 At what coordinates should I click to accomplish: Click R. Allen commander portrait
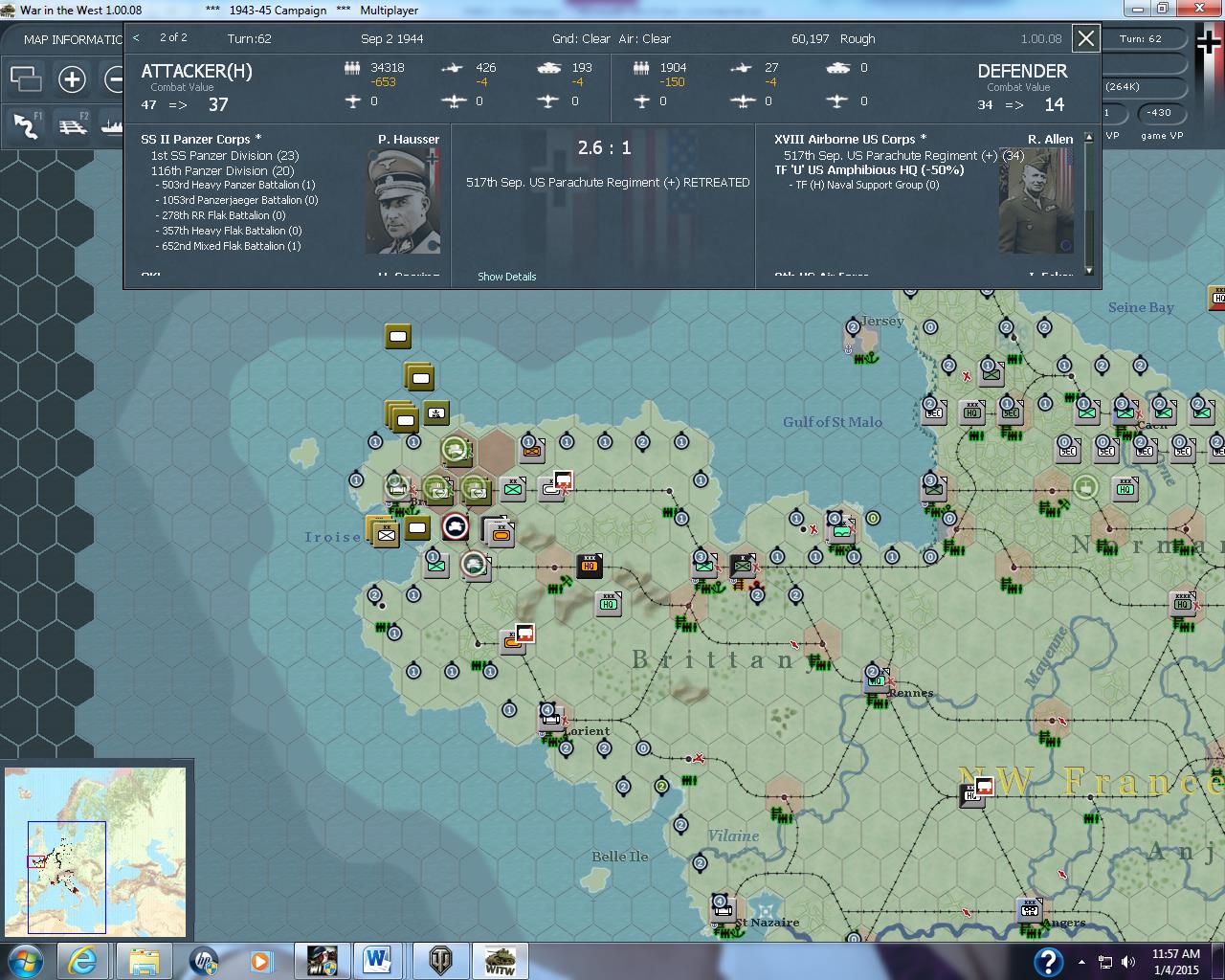pos(1036,202)
